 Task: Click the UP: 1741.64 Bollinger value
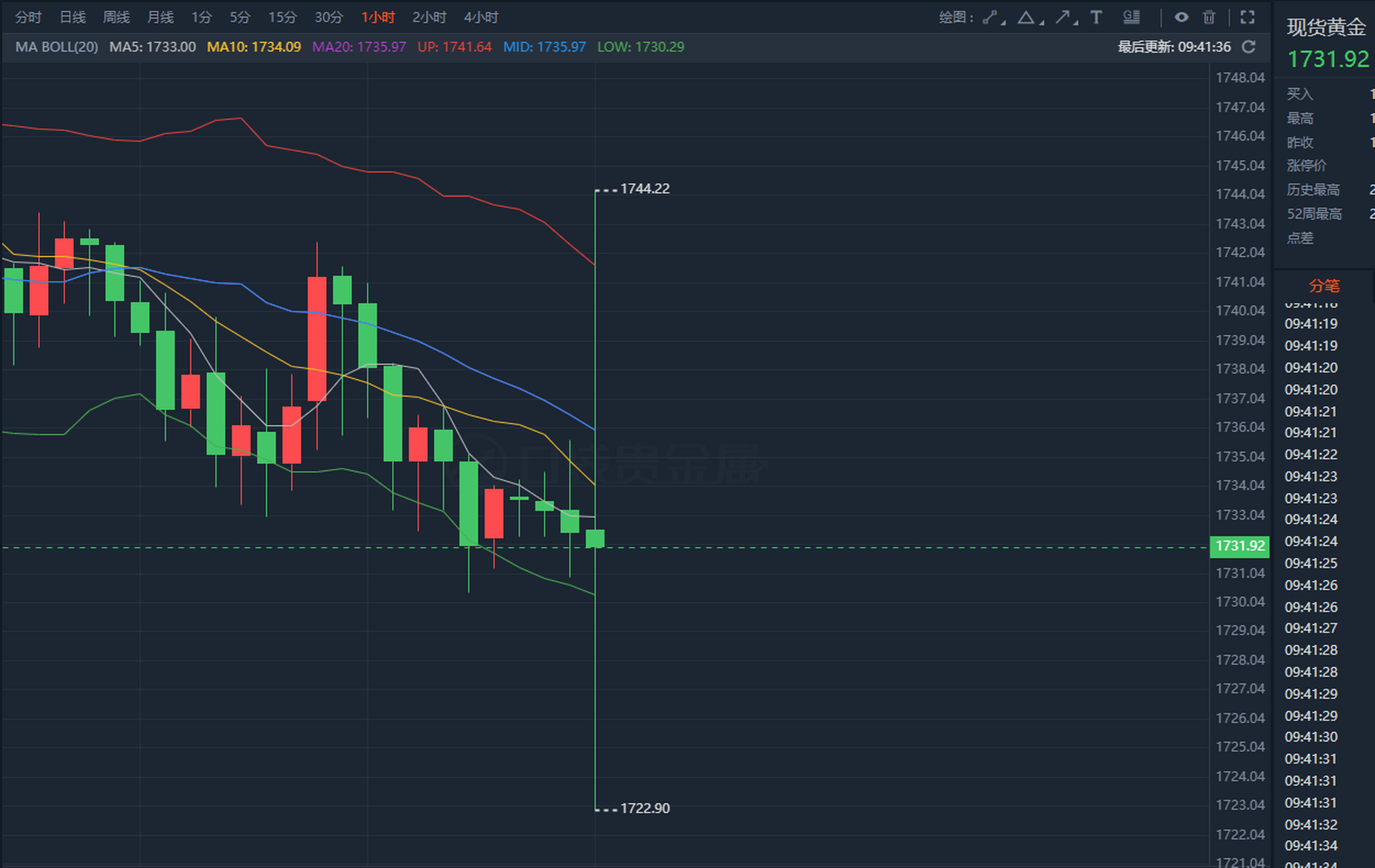(x=454, y=47)
